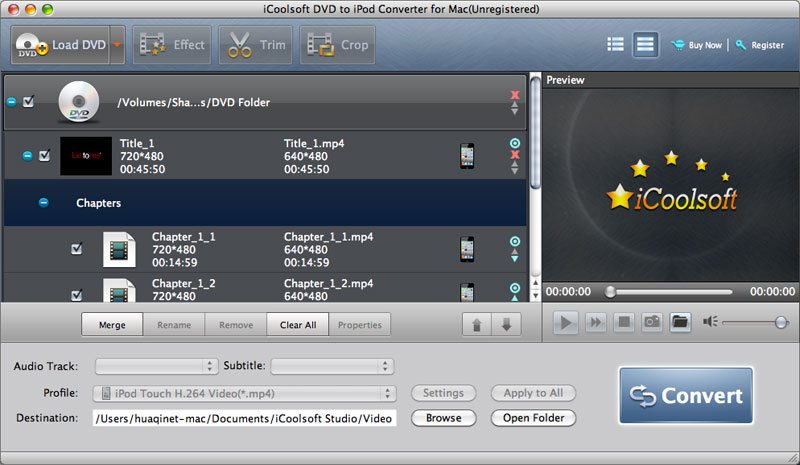The width and height of the screenshot is (800, 465).
Task: Open the Load DVD dropdown arrow
Action: click(x=117, y=45)
